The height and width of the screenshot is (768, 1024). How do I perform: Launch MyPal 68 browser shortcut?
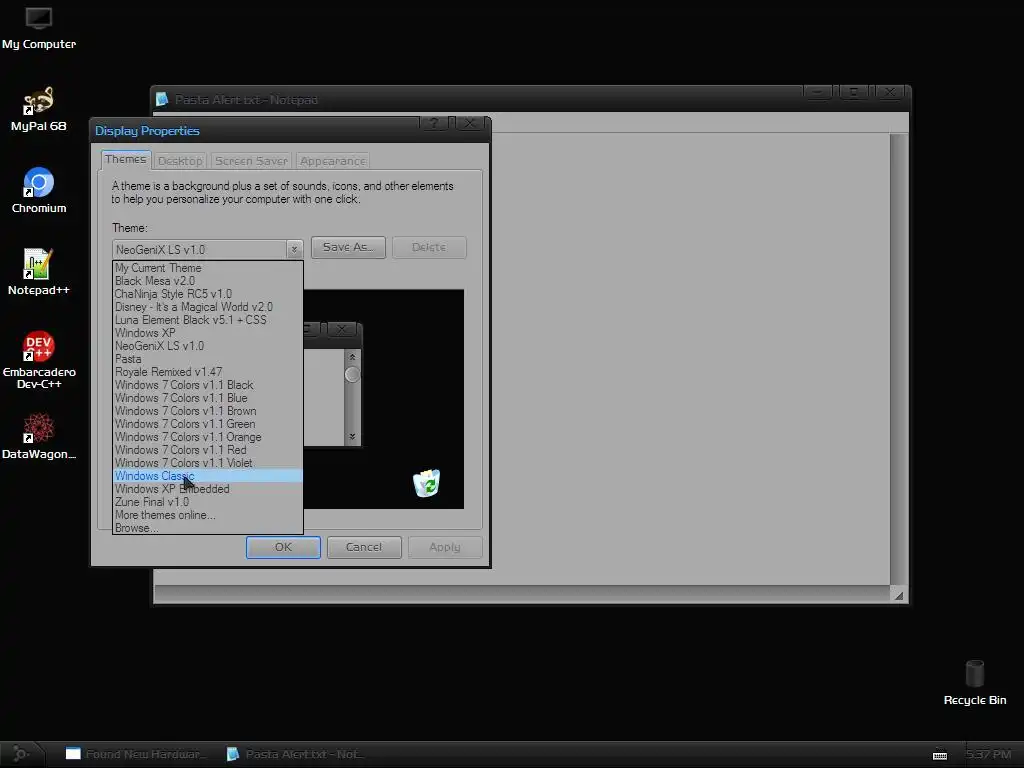coord(39,109)
